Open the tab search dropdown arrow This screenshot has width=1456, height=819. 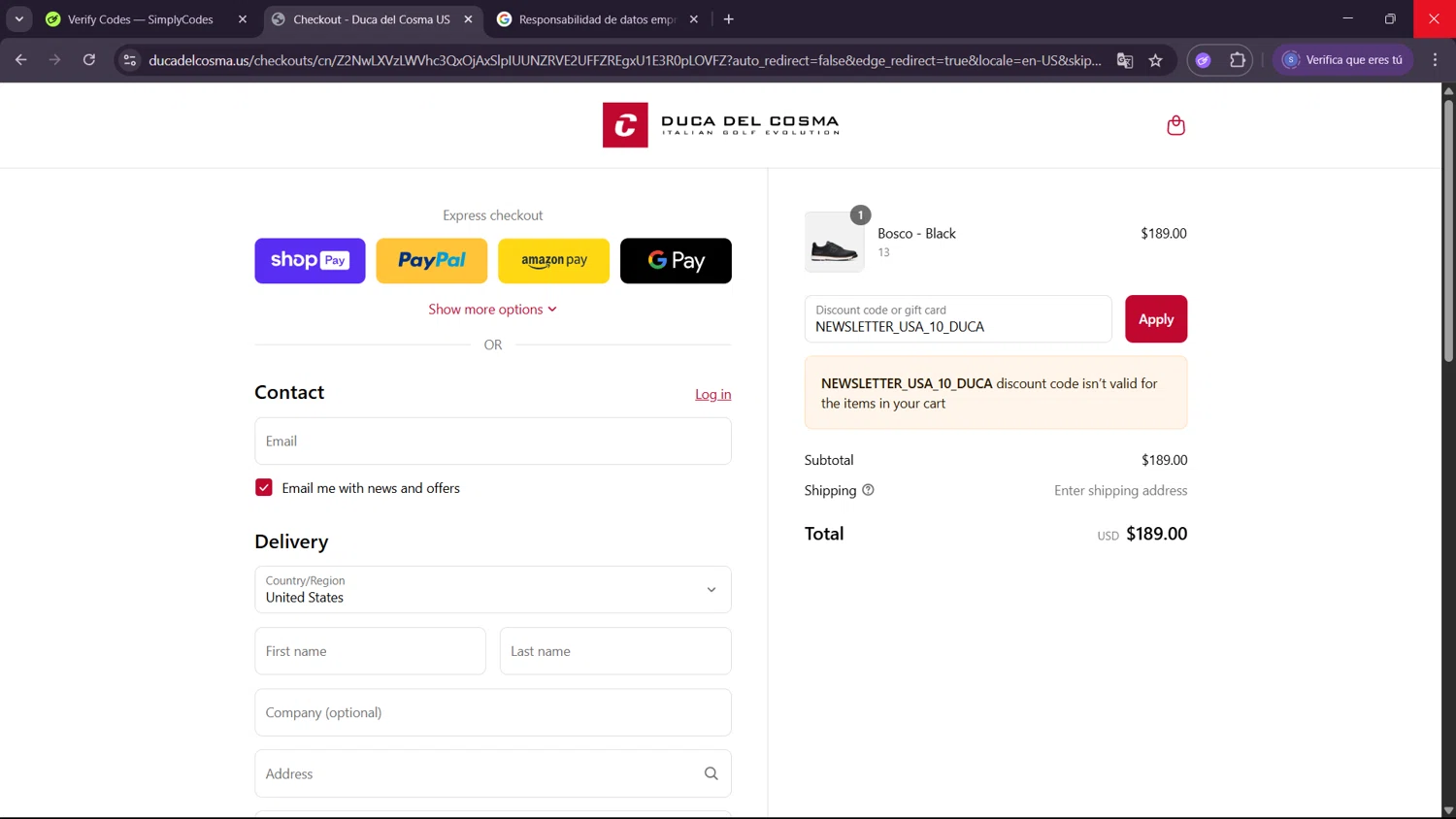18,19
